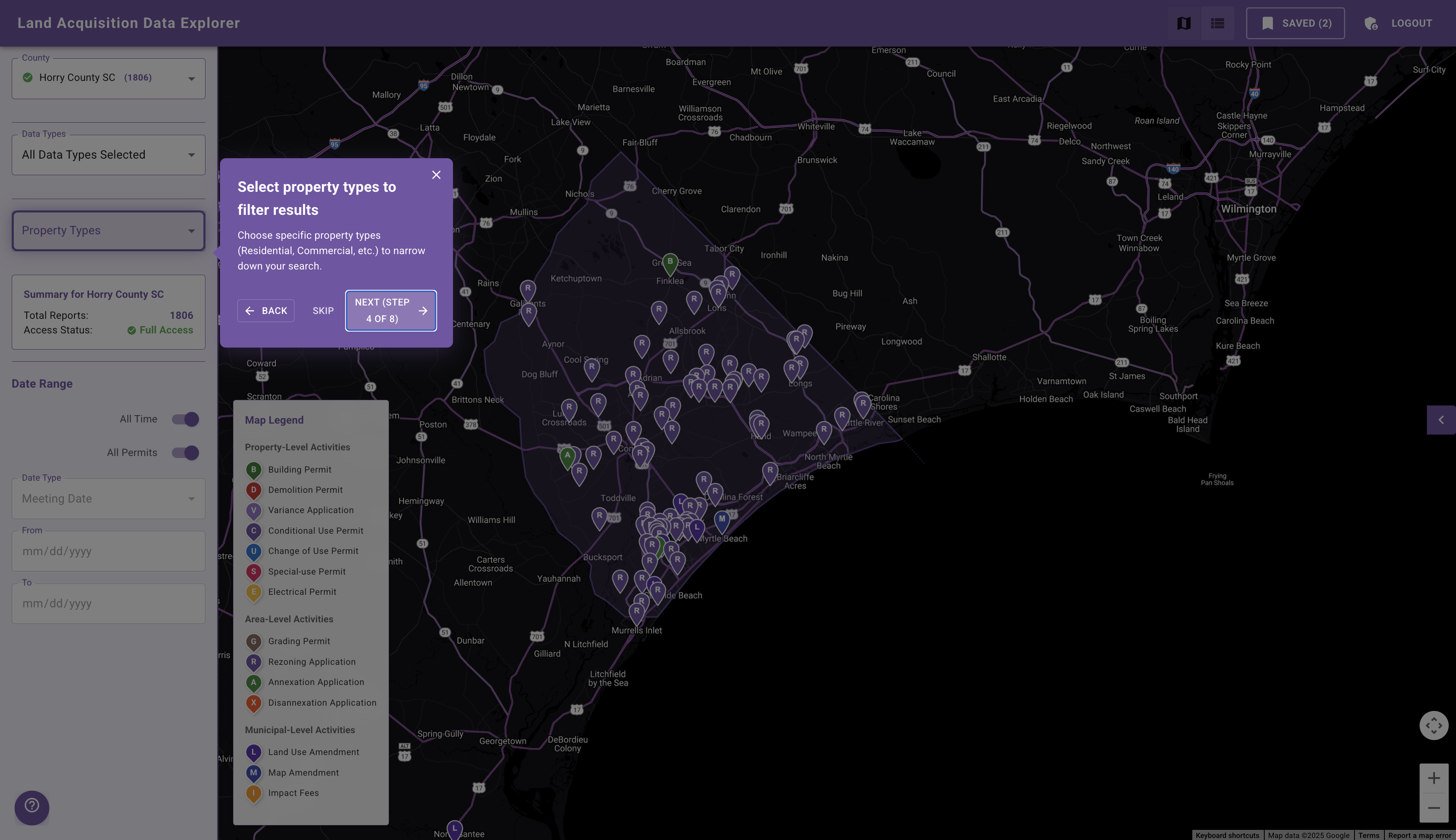The width and height of the screenshot is (1456, 840).
Task: Switch to list view in the top toolbar
Action: click(1217, 23)
